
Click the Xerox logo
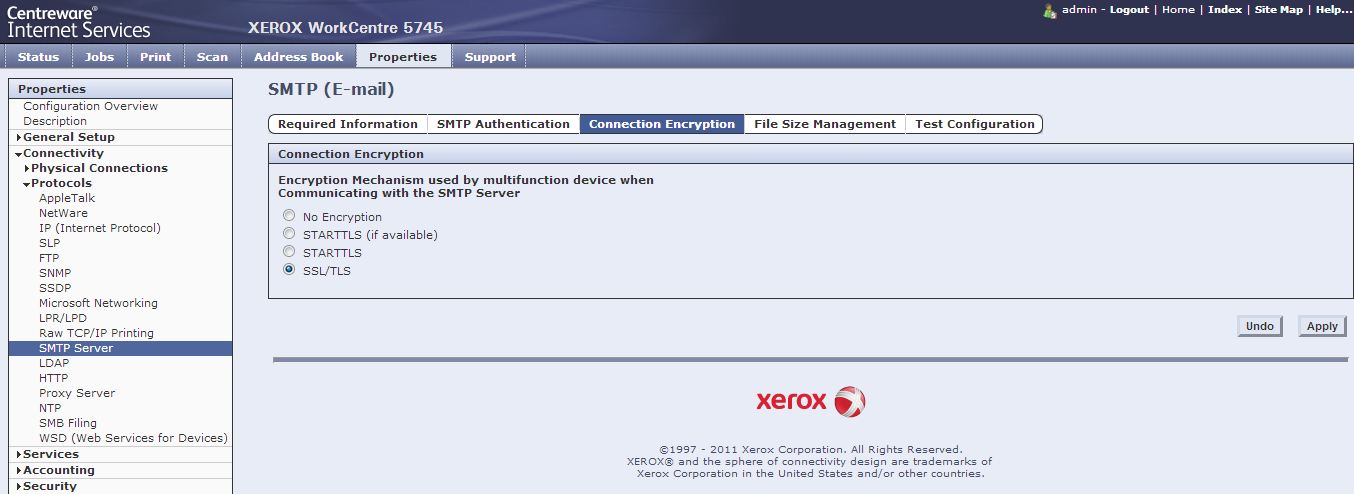click(x=811, y=402)
